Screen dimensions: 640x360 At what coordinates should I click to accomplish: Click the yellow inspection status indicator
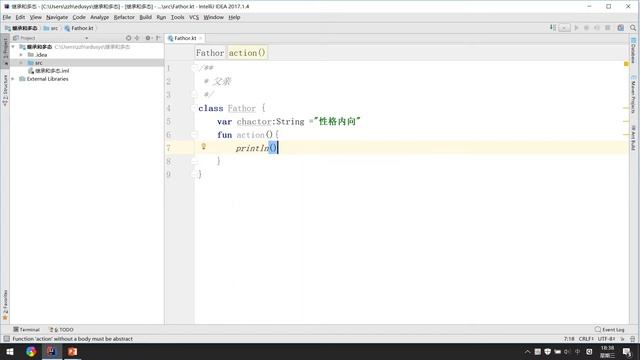pyautogui.click(x=626, y=64)
